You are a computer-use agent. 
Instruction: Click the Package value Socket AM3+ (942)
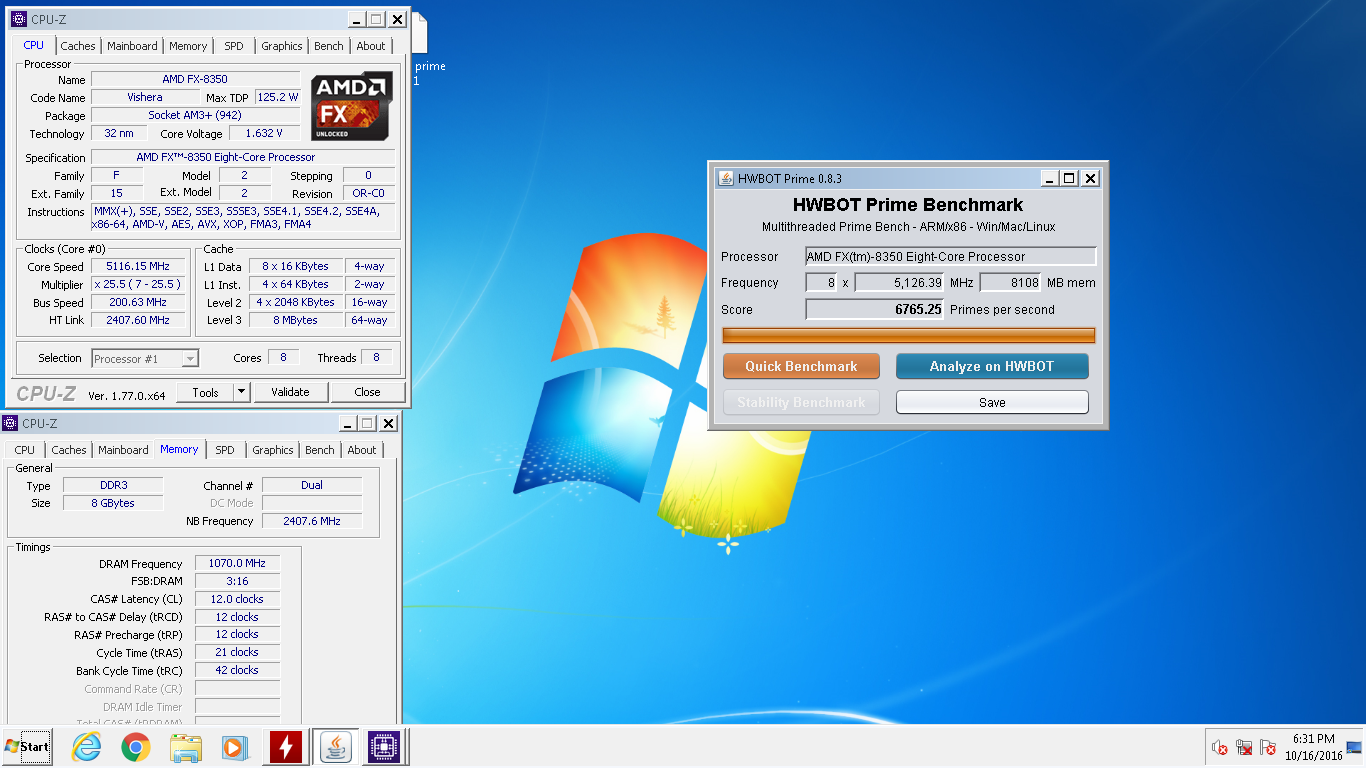(x=195, y=115)
